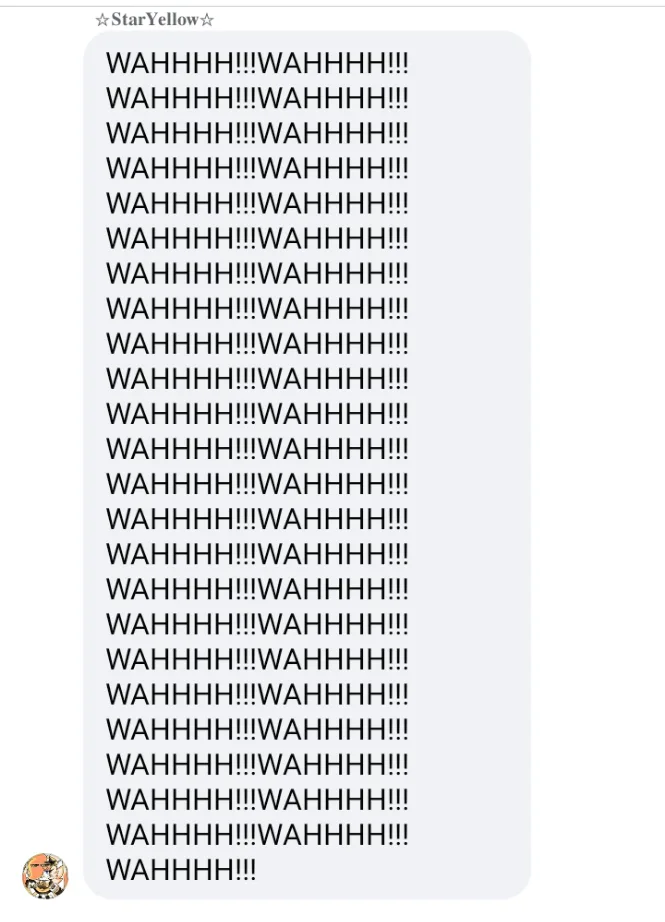The image size is (665, 922).
Task: Open the StarYellow username link
Action: click(155, 20)
